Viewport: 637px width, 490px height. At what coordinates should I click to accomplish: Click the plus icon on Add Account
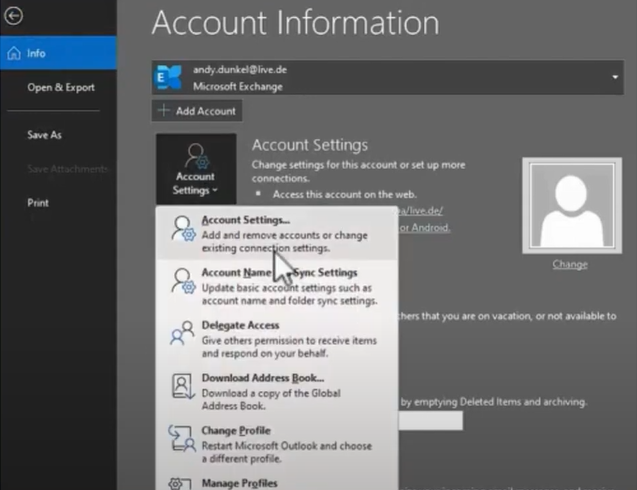pyautogui.click(x=164, y=111)
